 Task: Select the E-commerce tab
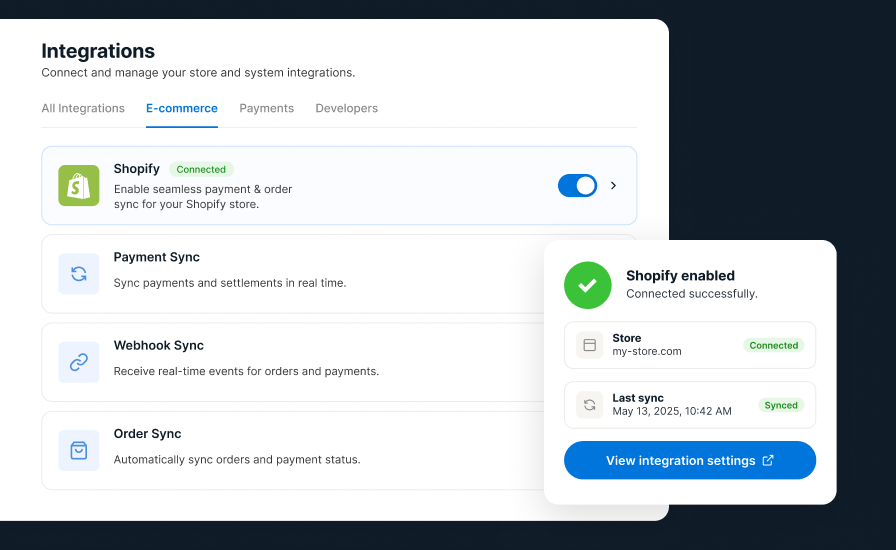(182, 108)
